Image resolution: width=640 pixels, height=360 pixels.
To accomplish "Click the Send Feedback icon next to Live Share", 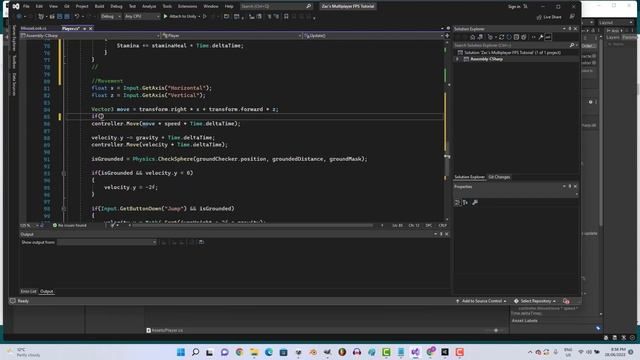I will 572,17.
